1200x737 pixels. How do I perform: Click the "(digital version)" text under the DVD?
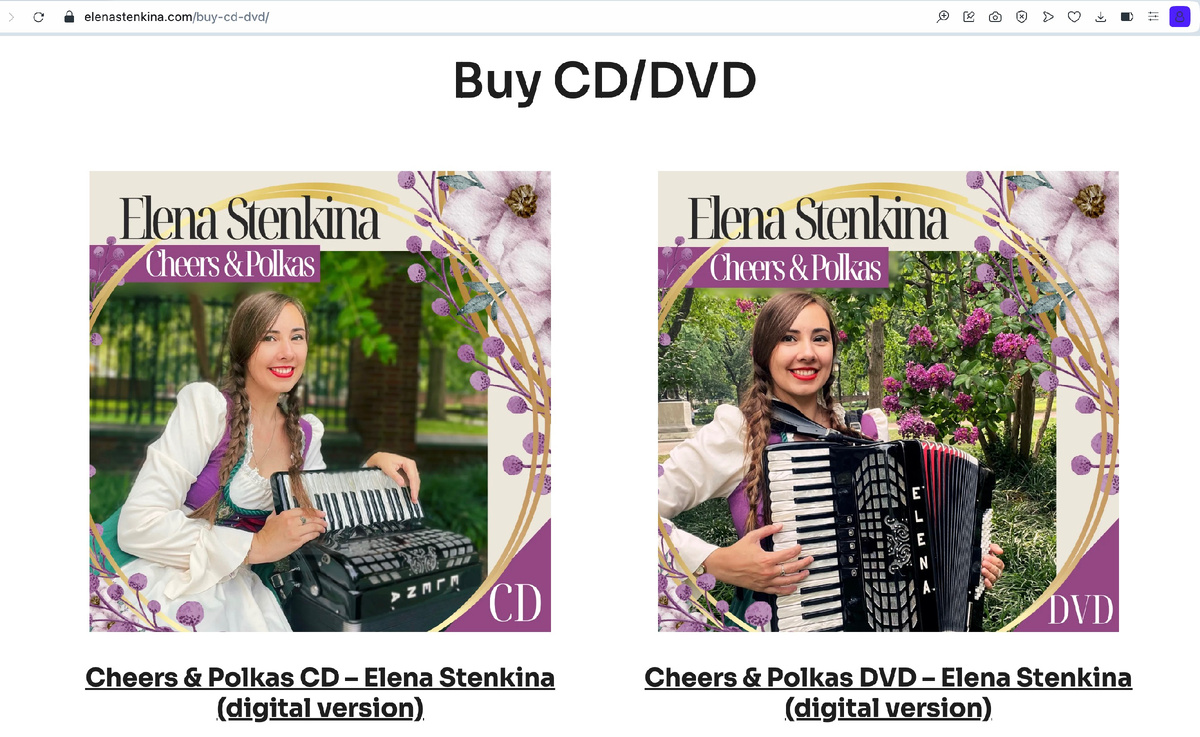pos(888,708)
